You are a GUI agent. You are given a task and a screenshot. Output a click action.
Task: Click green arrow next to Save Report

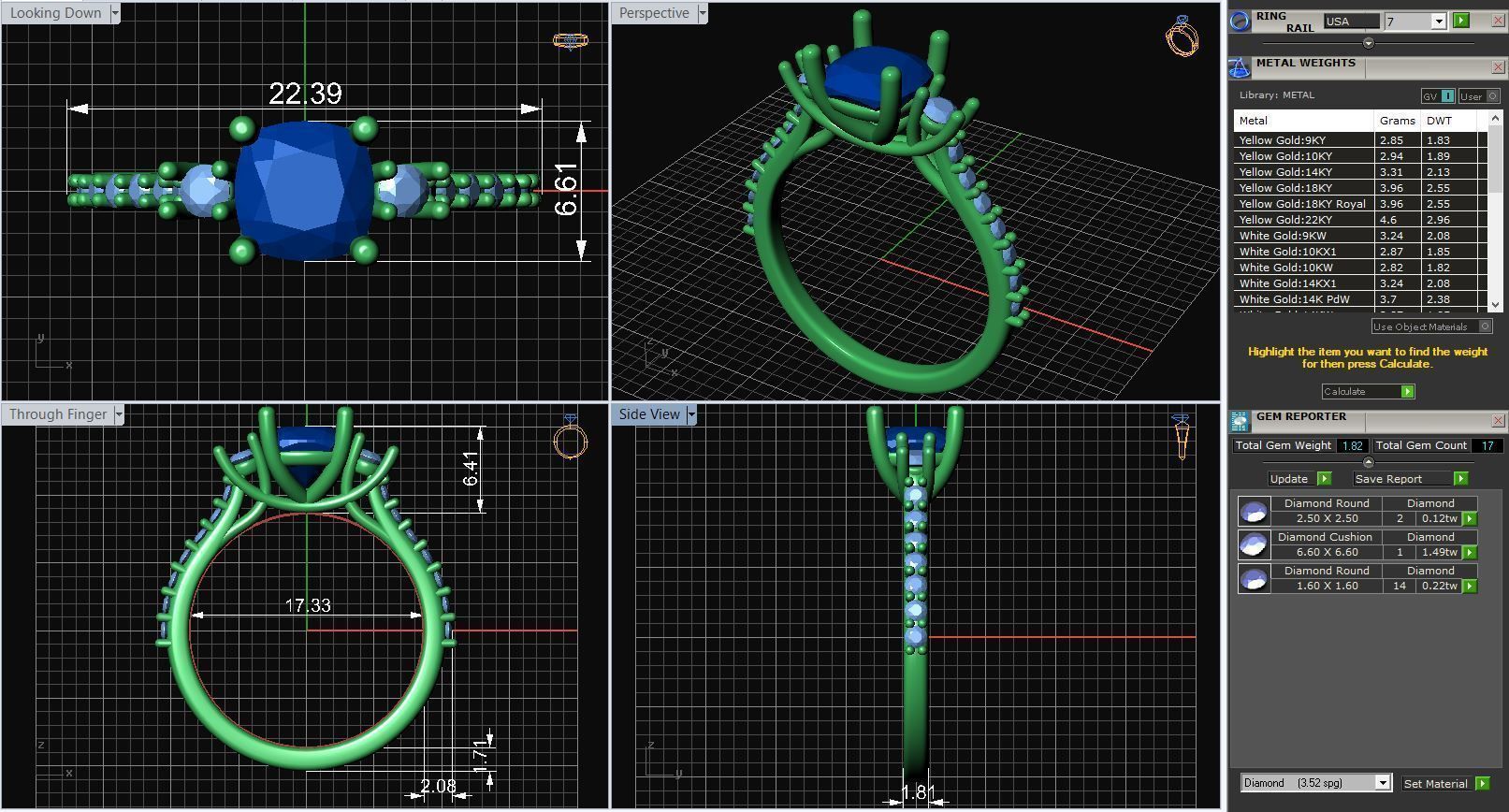[1460, 478]
